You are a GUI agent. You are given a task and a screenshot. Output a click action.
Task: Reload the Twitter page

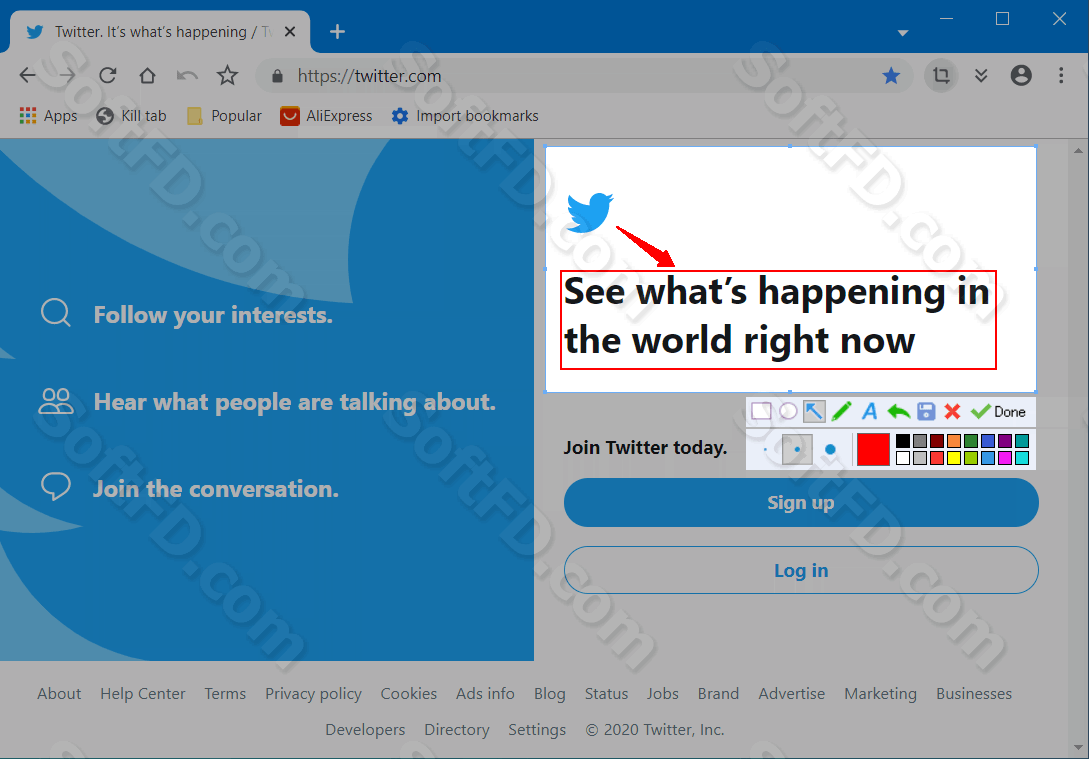(x=108, y=75)
